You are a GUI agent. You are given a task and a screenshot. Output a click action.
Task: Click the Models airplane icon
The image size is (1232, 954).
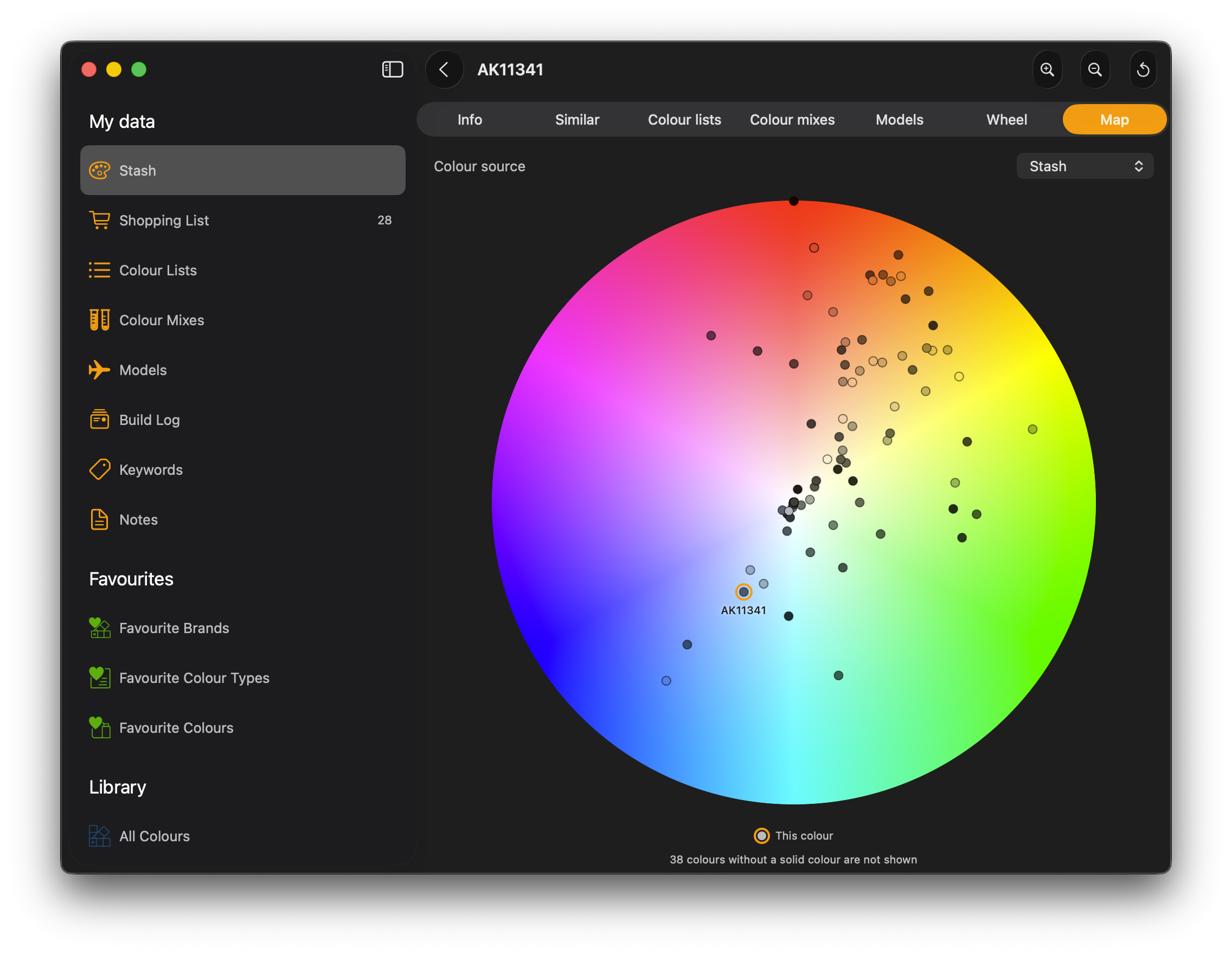point(99,370)
